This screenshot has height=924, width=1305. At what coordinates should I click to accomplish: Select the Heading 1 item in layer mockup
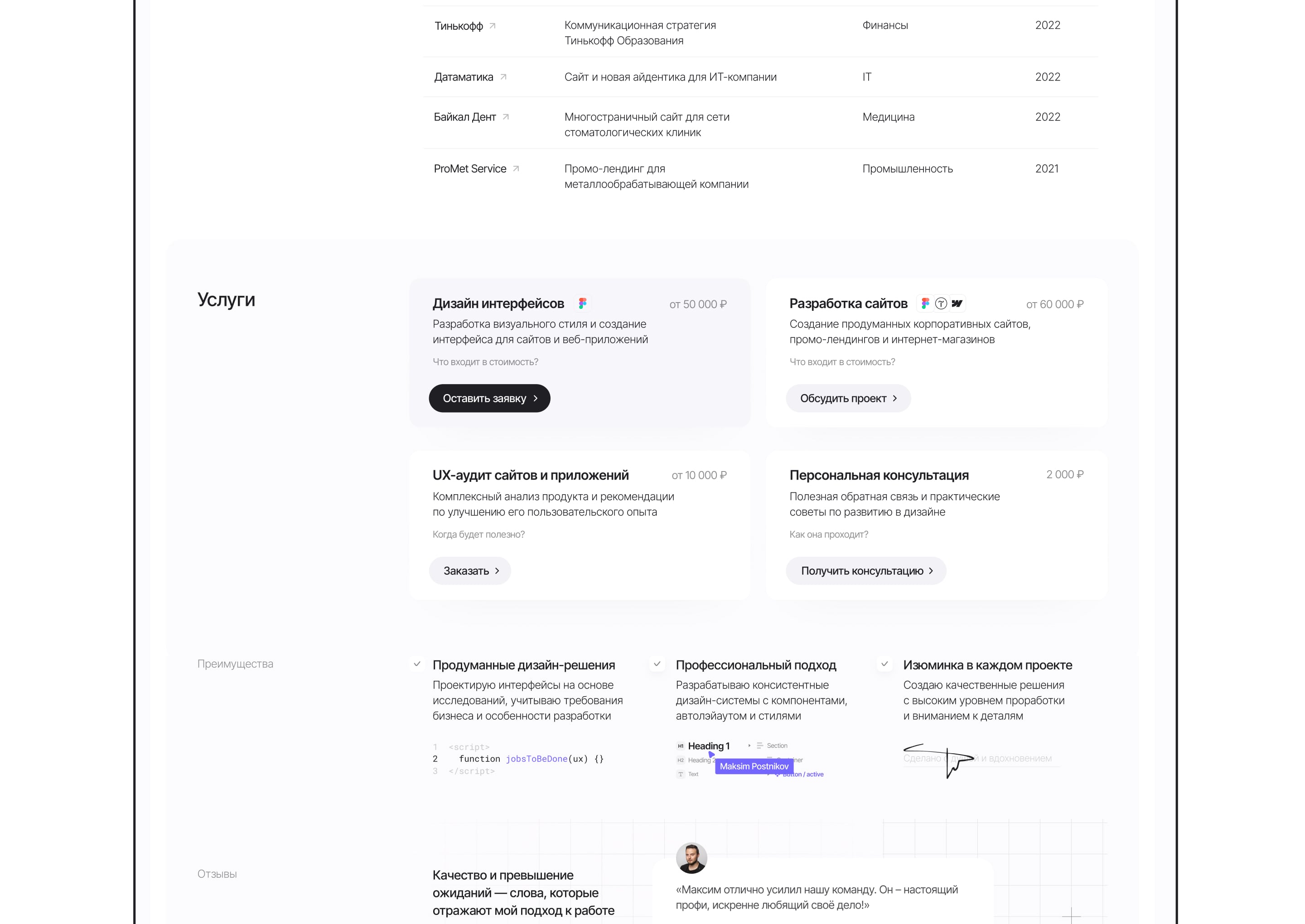pos(708,746)
